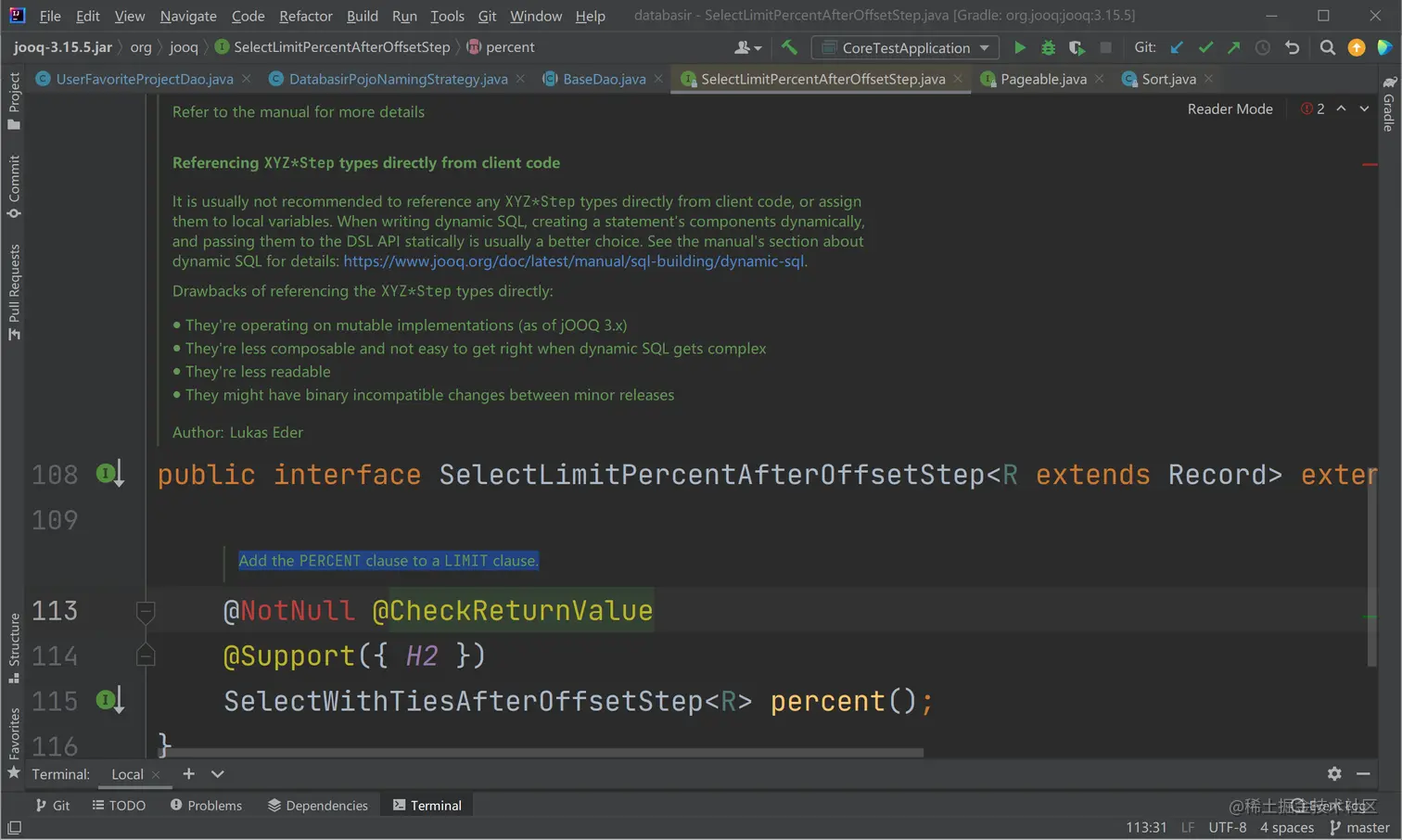Viewport: 1402px width, 840px height.
Task: Open the CoreTestApplication run configuration dropdown
Action: pyautogui.click(x=905, y=47)
